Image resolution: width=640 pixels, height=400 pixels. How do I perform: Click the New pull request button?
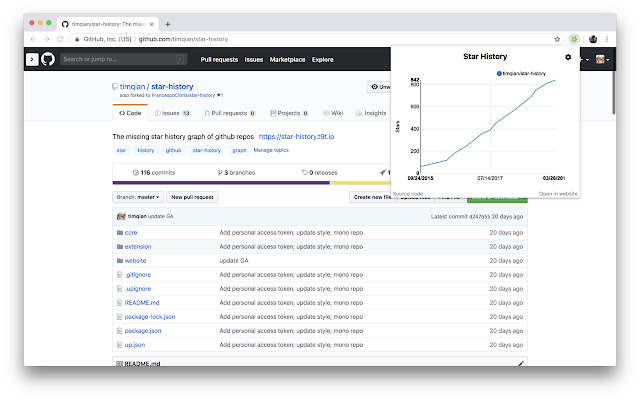tap(192, 197)
